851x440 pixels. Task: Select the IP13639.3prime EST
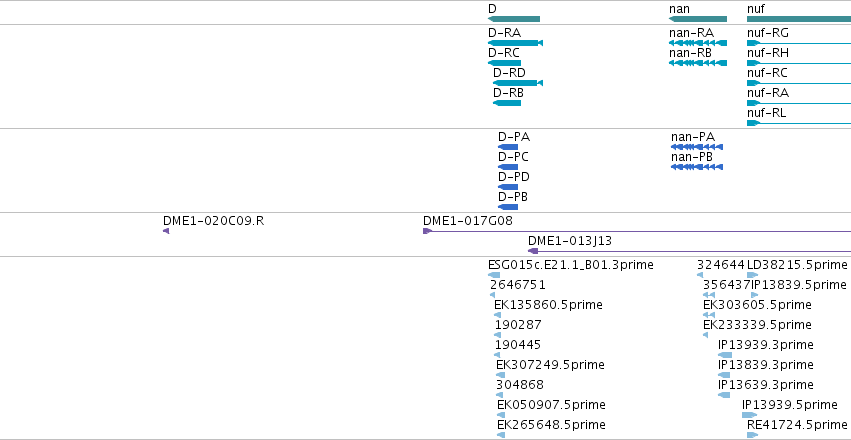pos(724,396)
